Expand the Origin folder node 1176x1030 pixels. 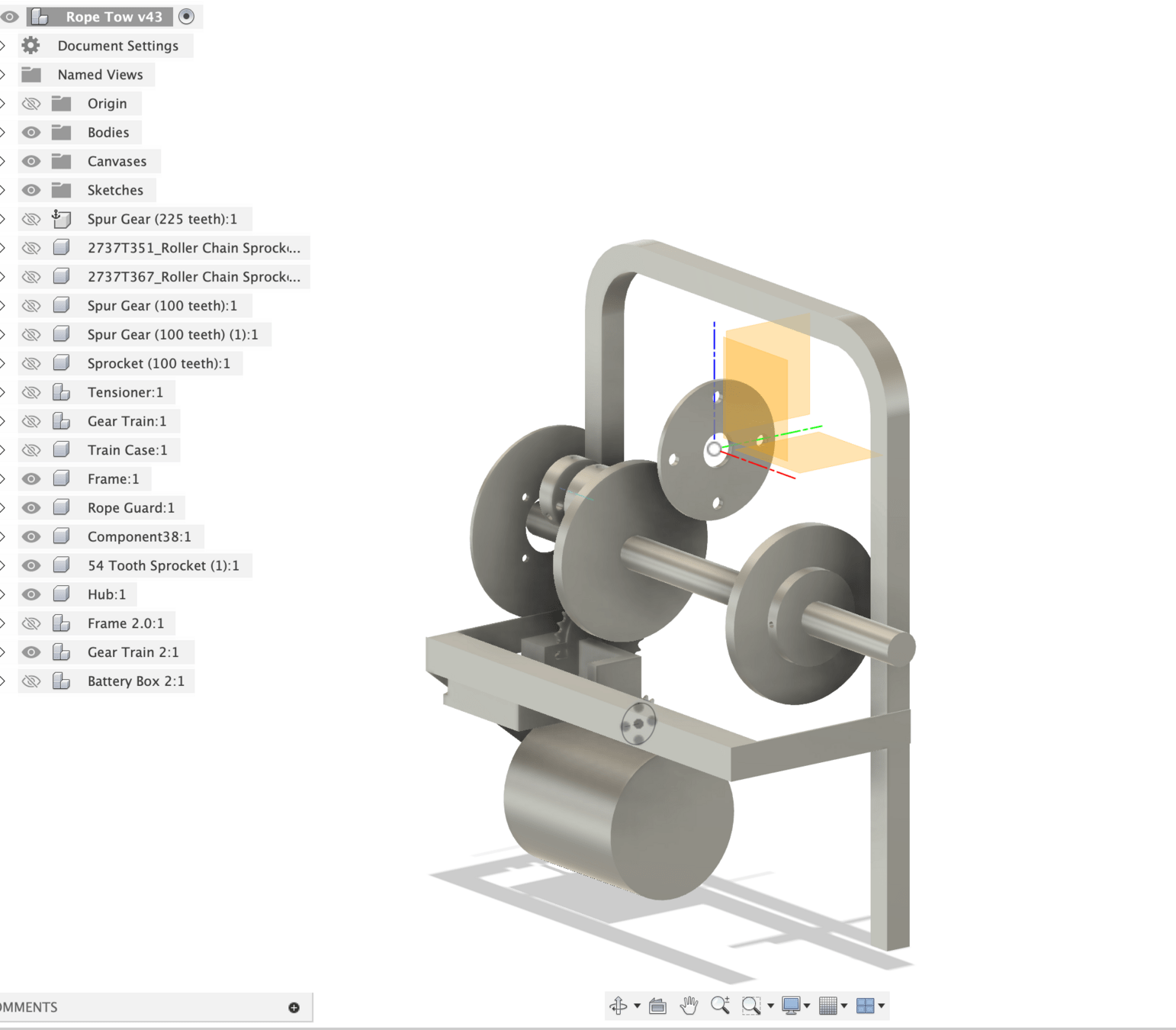3,104
